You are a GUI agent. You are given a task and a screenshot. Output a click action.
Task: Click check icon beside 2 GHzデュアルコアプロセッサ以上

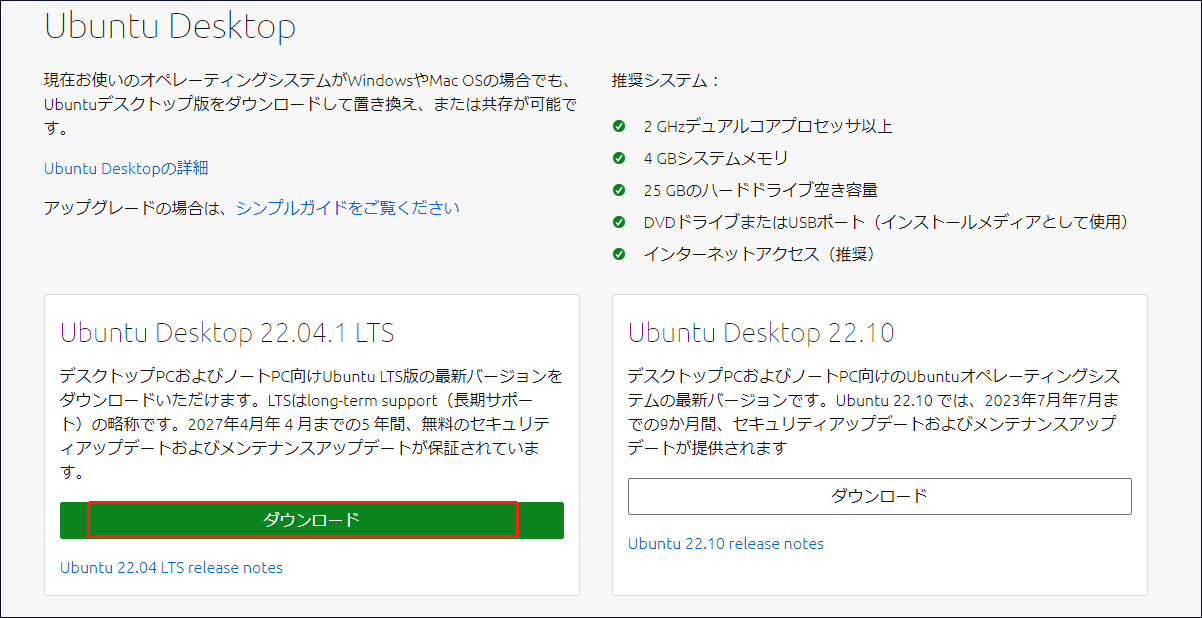tap(619, 126)
